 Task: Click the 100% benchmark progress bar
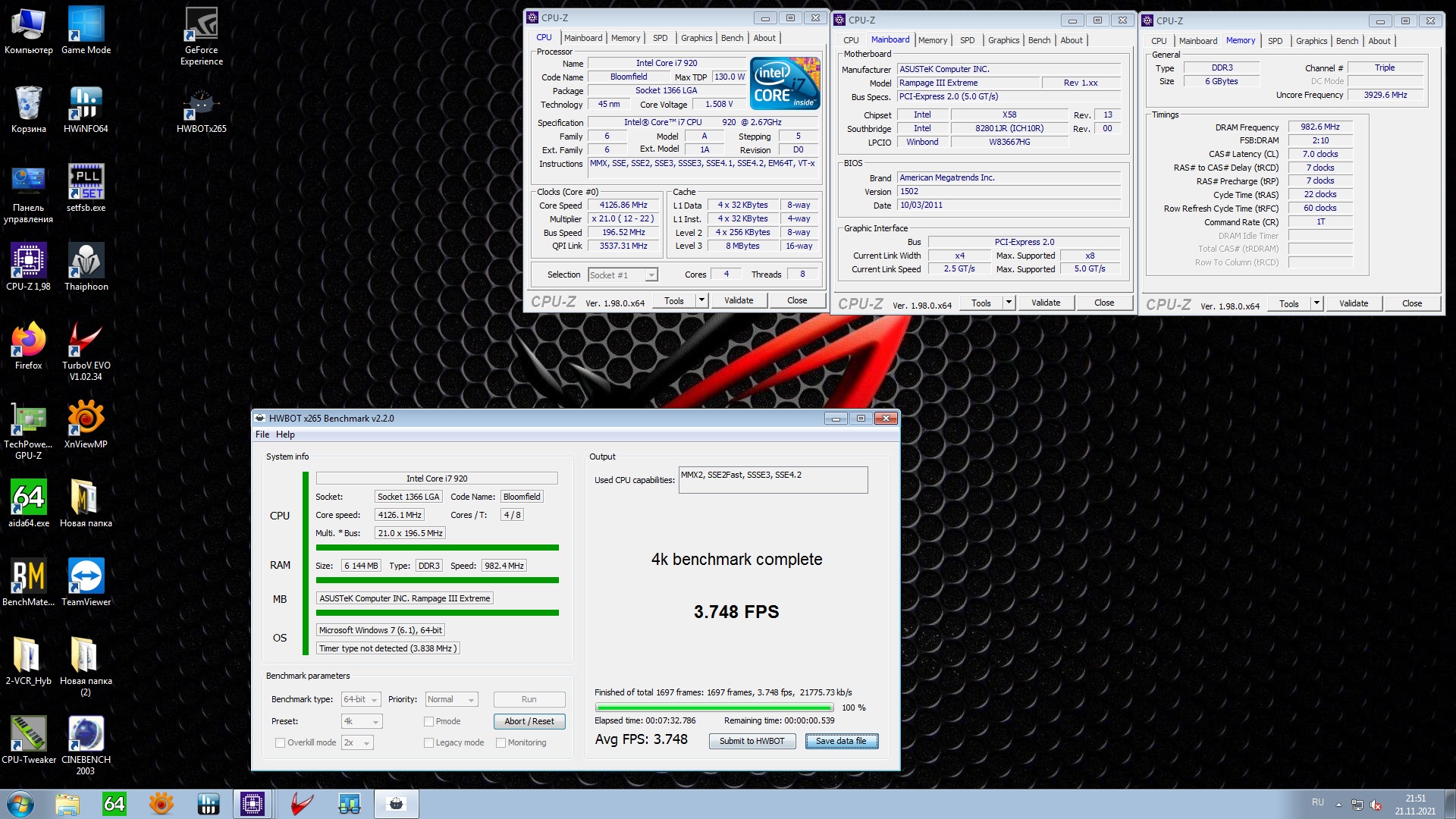714,708
